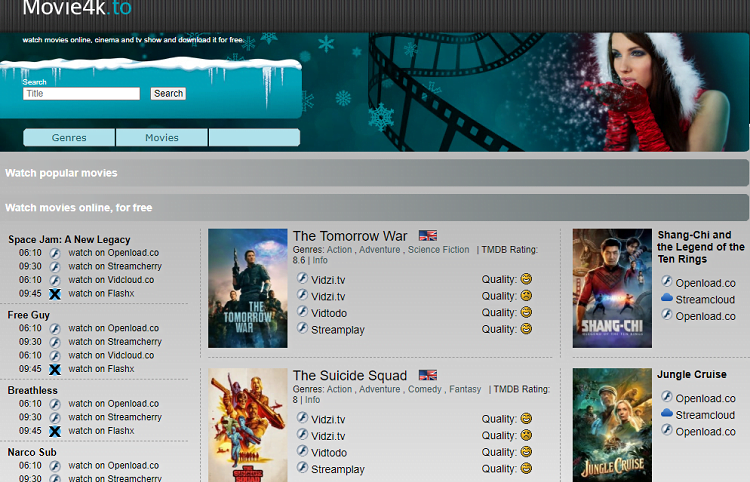The height and width of the screenshot is (482, 750).
Task: Open watch on Openload.co under Narco Sub
Action: 113,466
